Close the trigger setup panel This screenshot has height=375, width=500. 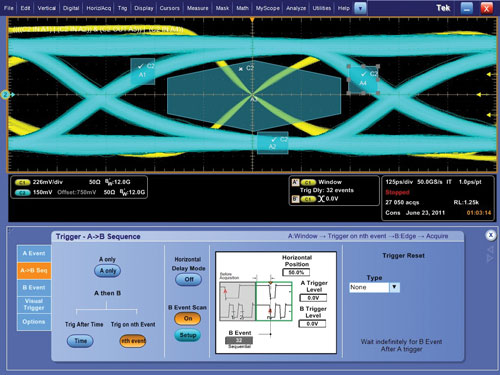490,235
